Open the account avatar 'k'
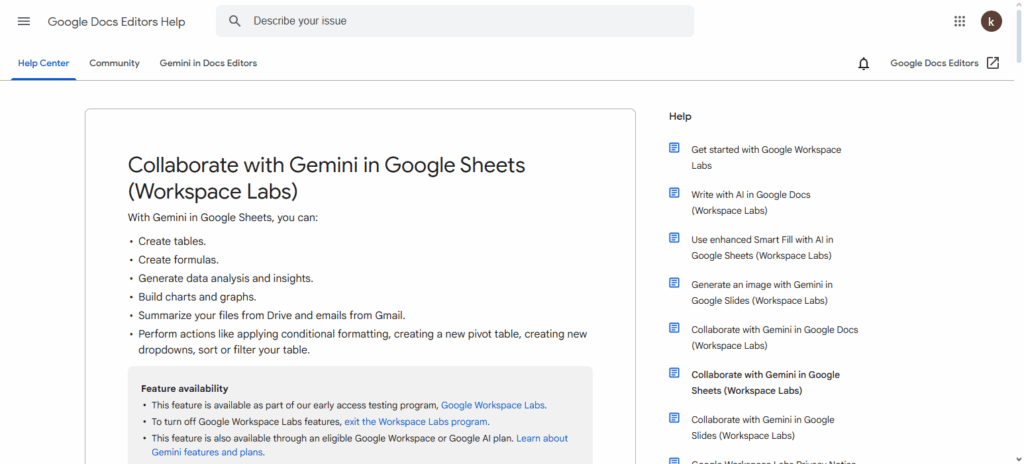The image size is (1024, 464). (x=991, y=21)
